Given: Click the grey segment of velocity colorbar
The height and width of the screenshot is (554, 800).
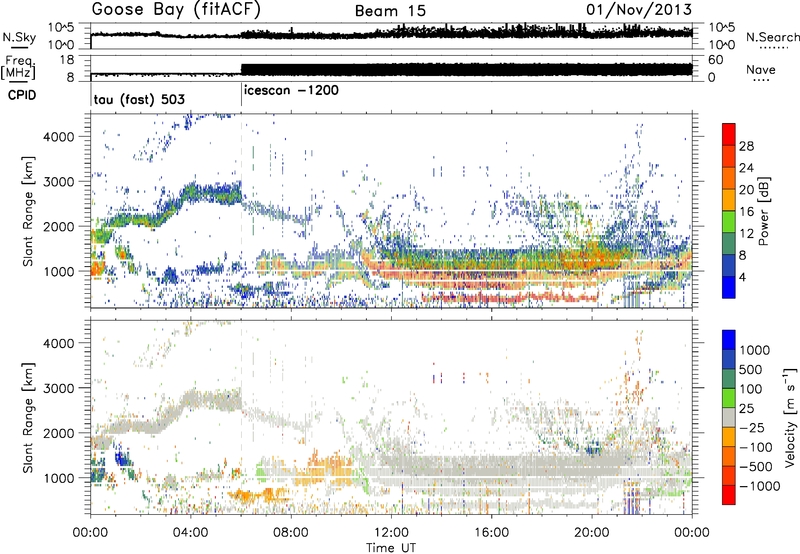Looking at the screenshot, I should click(729, 417).
